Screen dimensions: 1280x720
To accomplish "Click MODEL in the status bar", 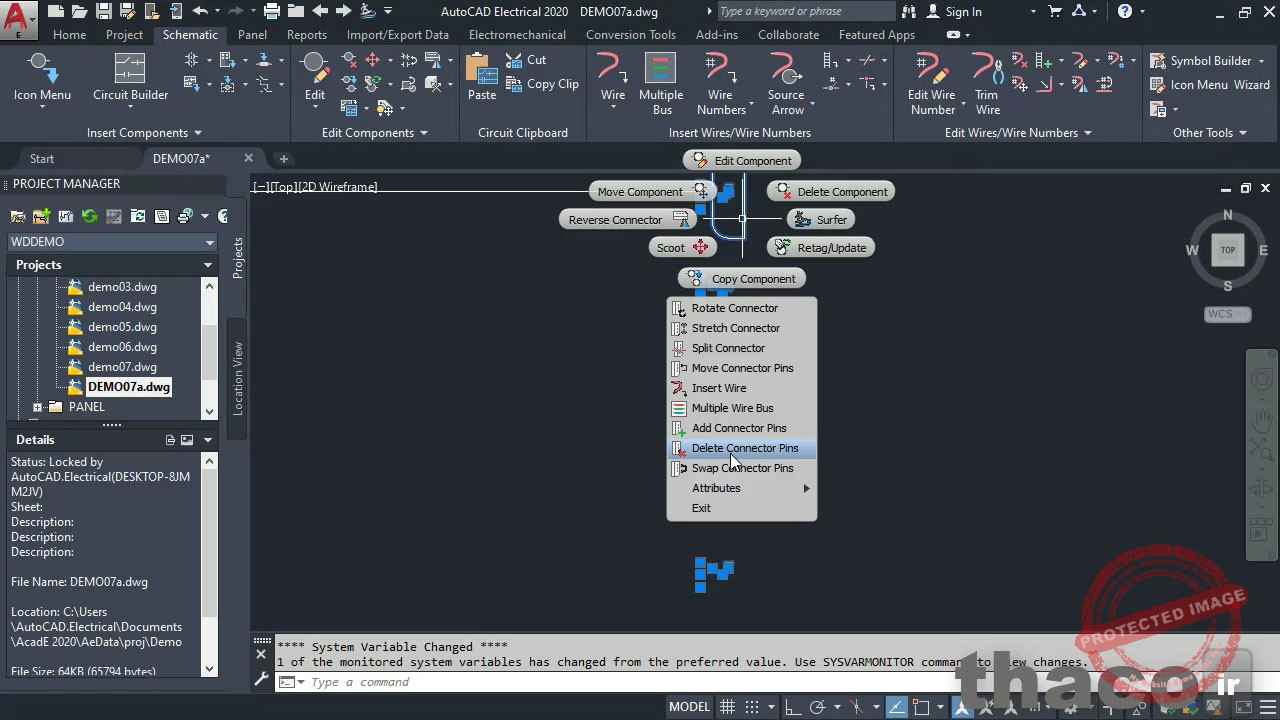I will (688, 706).
